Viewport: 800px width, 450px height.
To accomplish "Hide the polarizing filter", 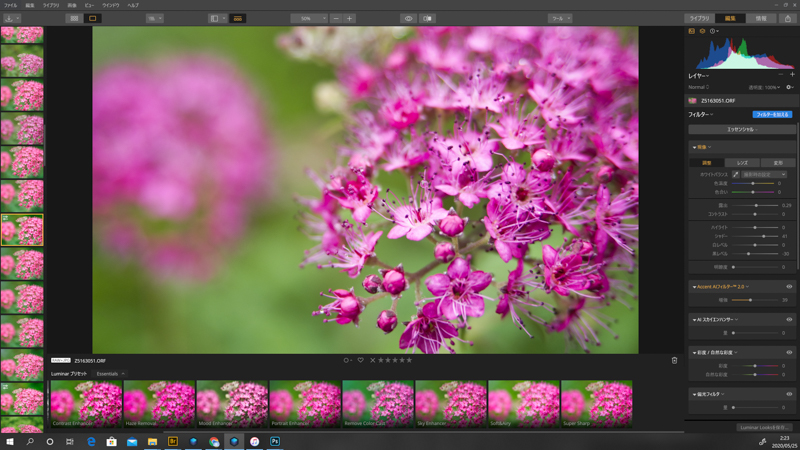I will pos(789,394).
